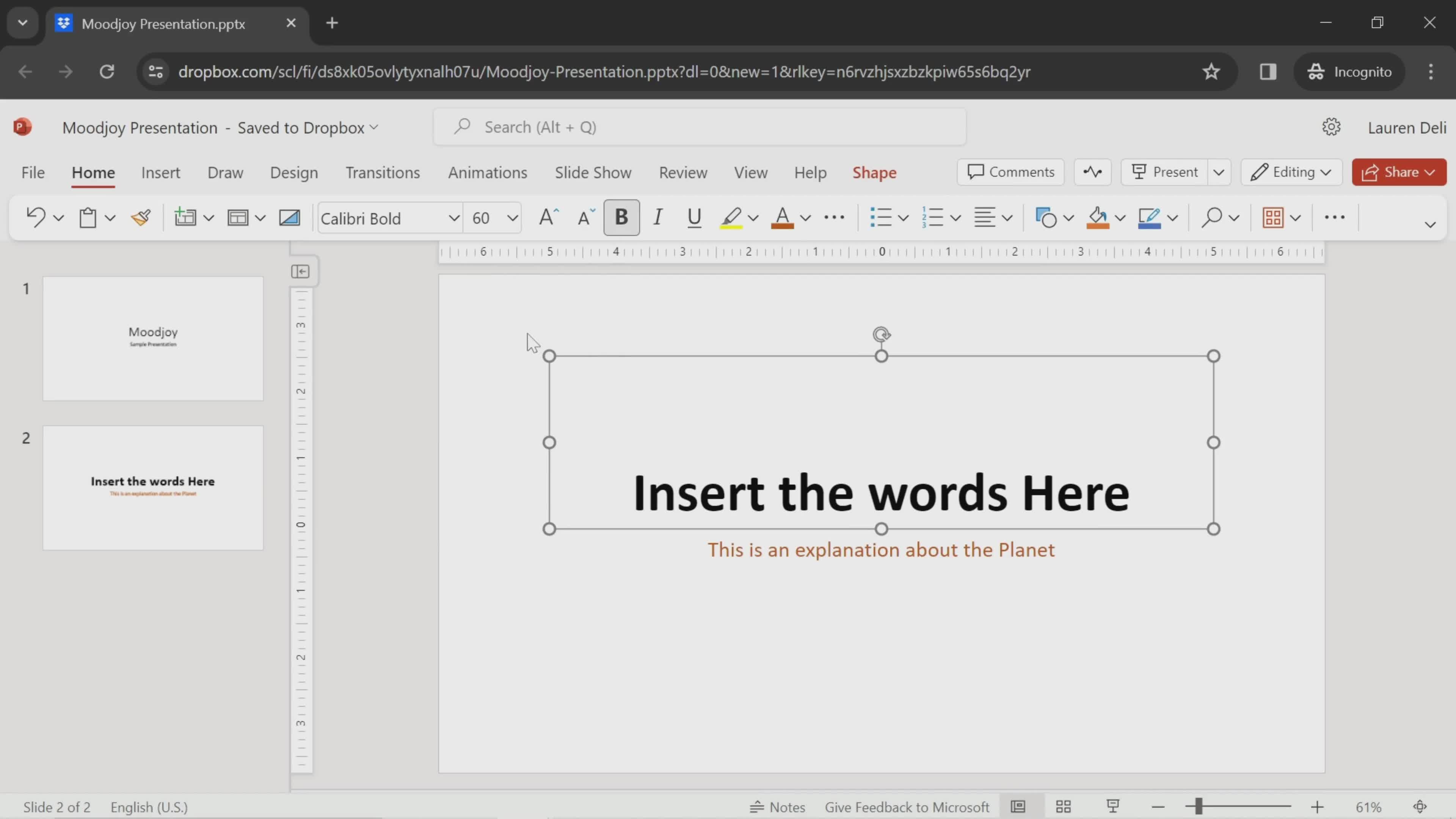Click the Undo icon

pyautogui.click(x=36, y=218)
